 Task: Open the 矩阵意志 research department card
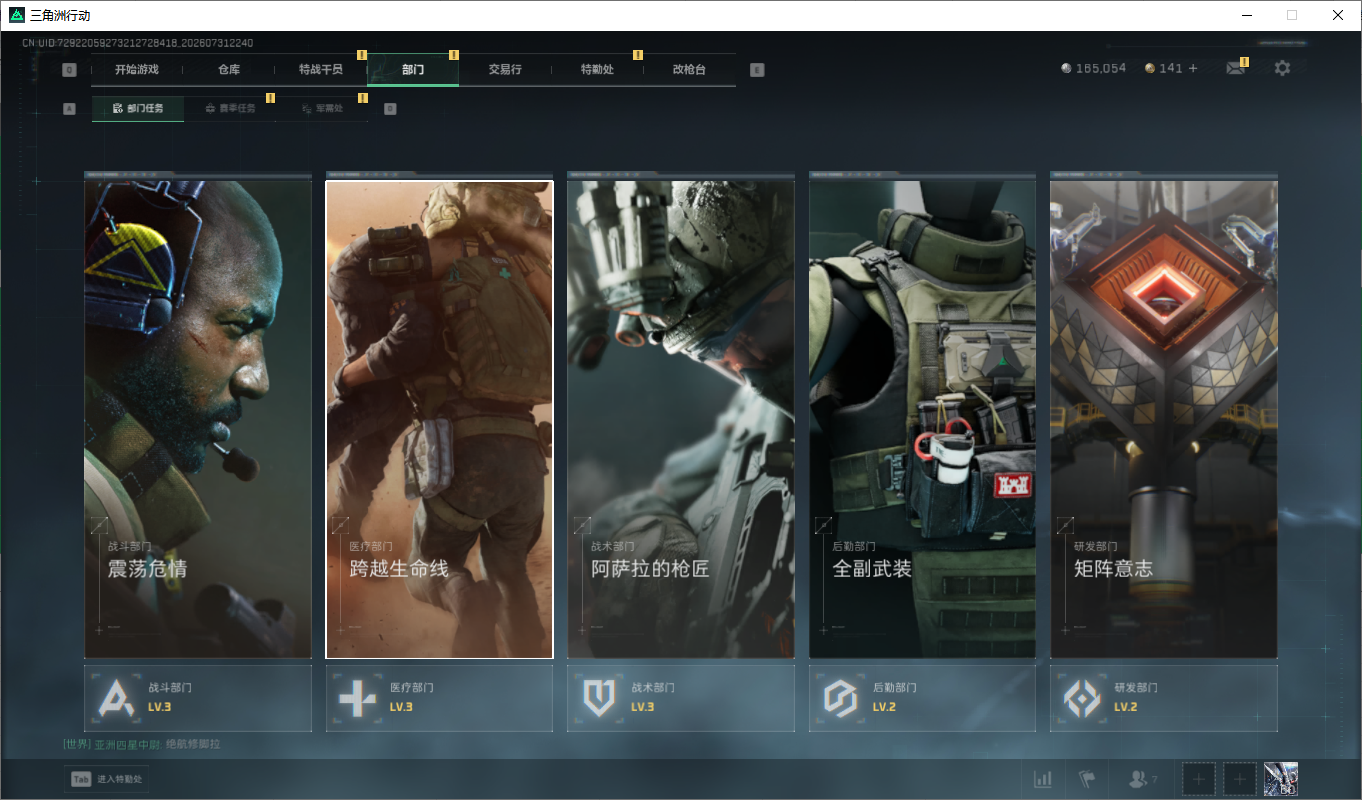pyautogui.click(x=1164, y=419)
